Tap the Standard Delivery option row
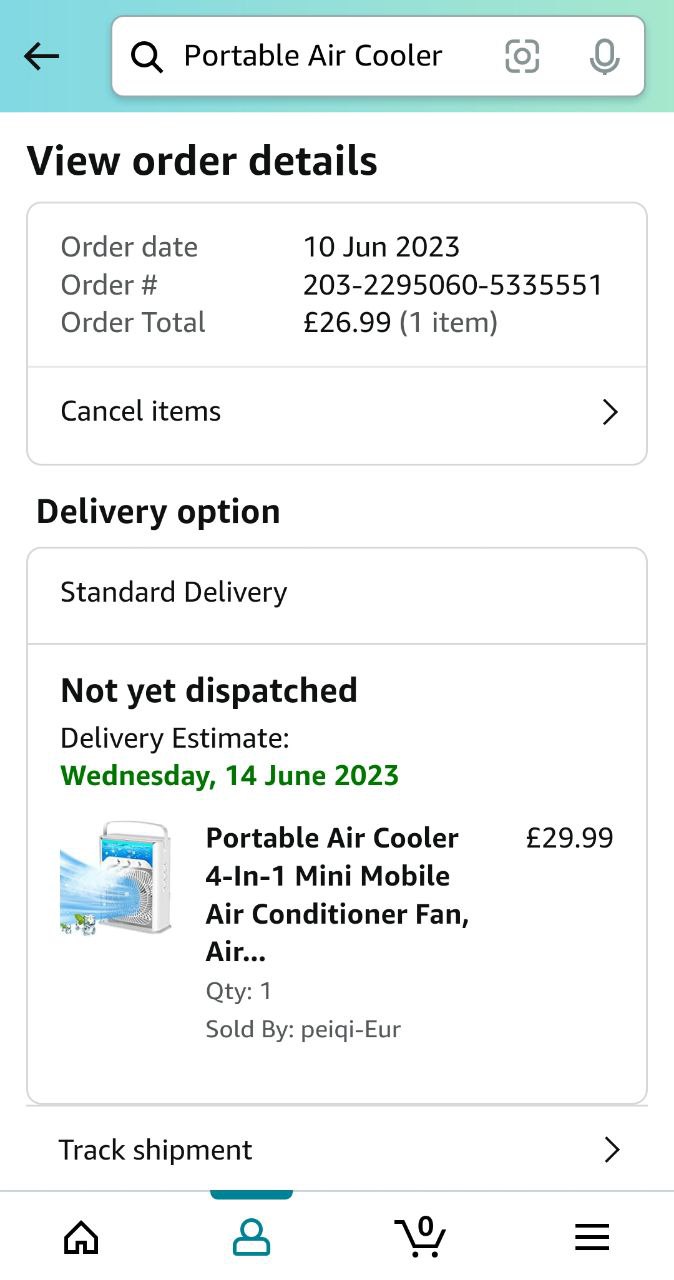The width and height of the screenshot is (674, 1280). point(336,593)
